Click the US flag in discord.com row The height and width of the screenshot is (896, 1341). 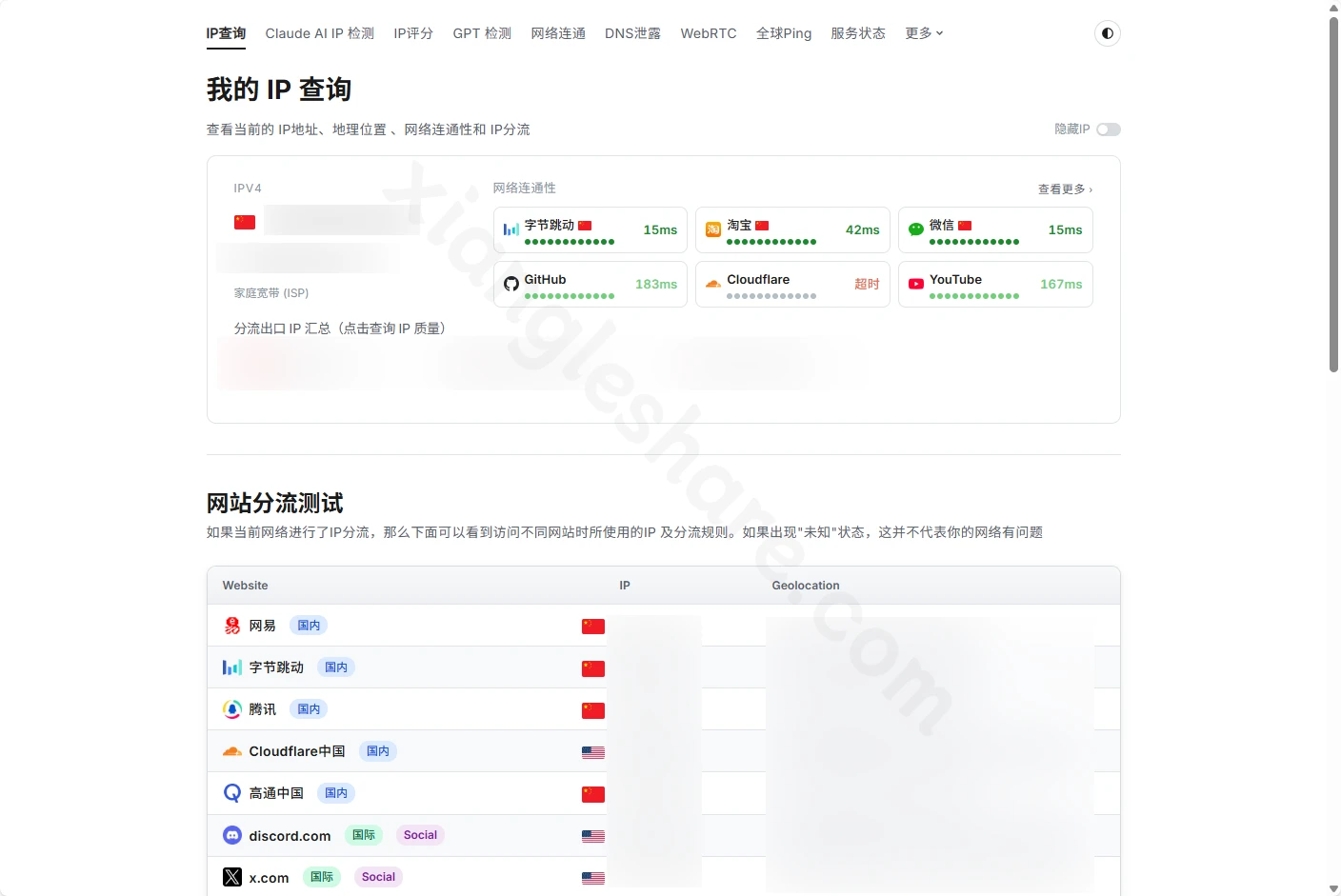593,836
